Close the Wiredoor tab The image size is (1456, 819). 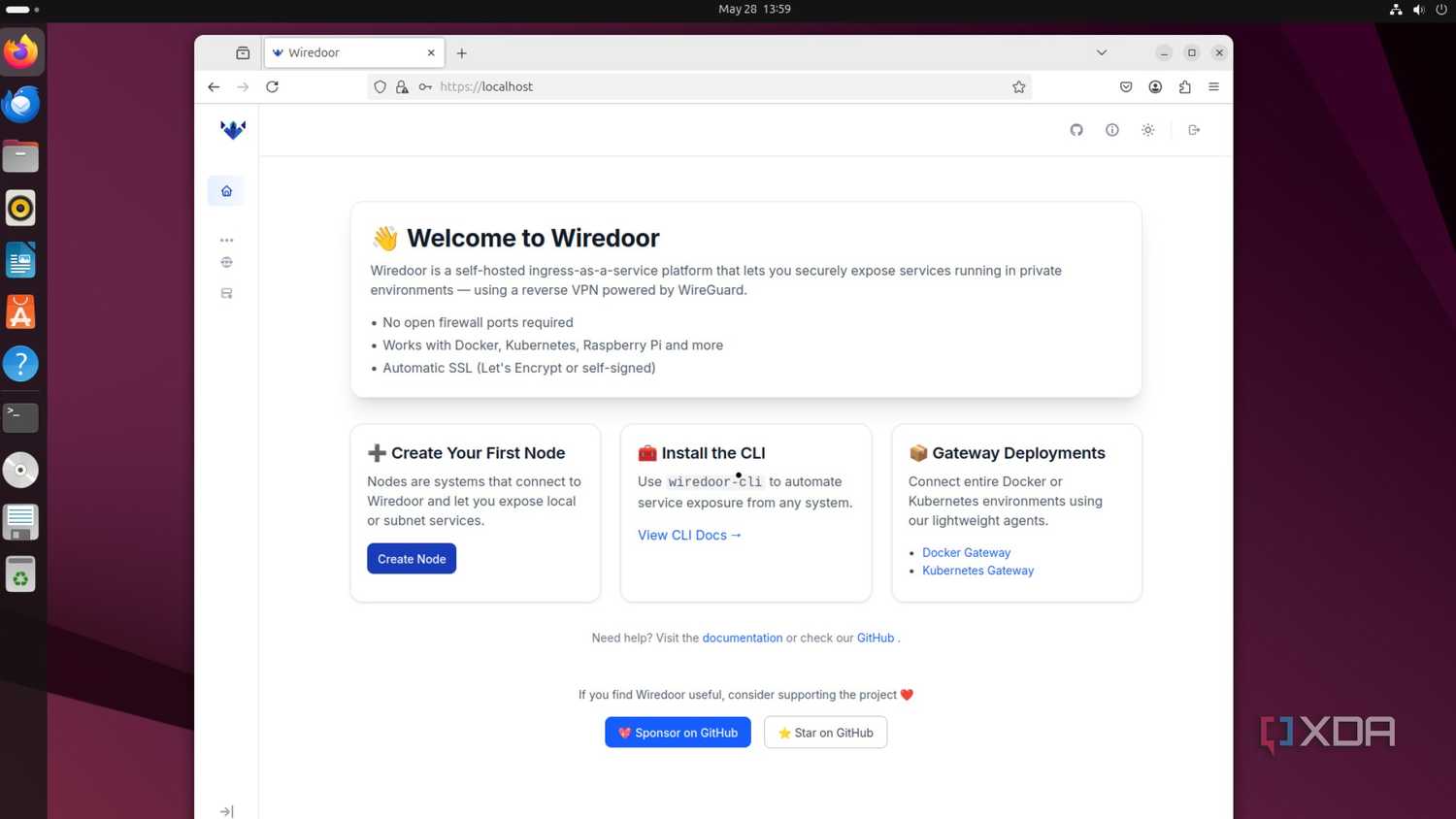[431, 52]
